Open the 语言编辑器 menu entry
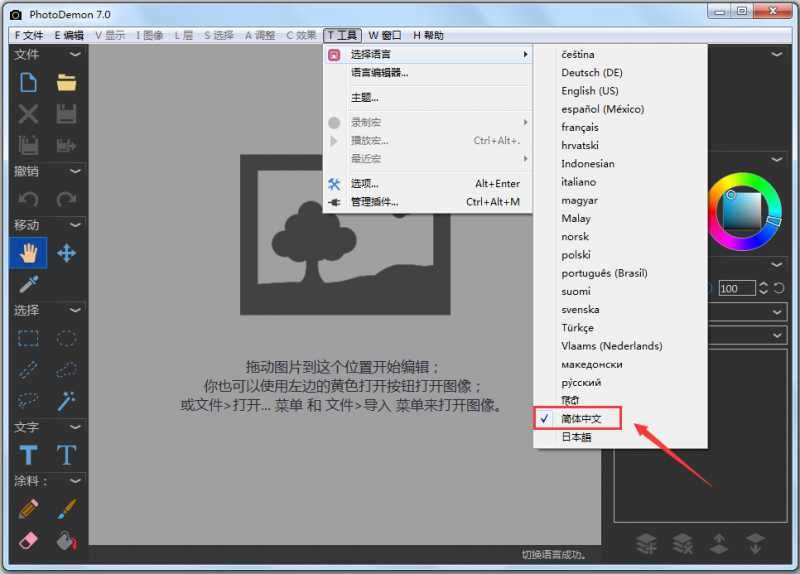Viewport: 800px width, 574px height. coord(379,73)
